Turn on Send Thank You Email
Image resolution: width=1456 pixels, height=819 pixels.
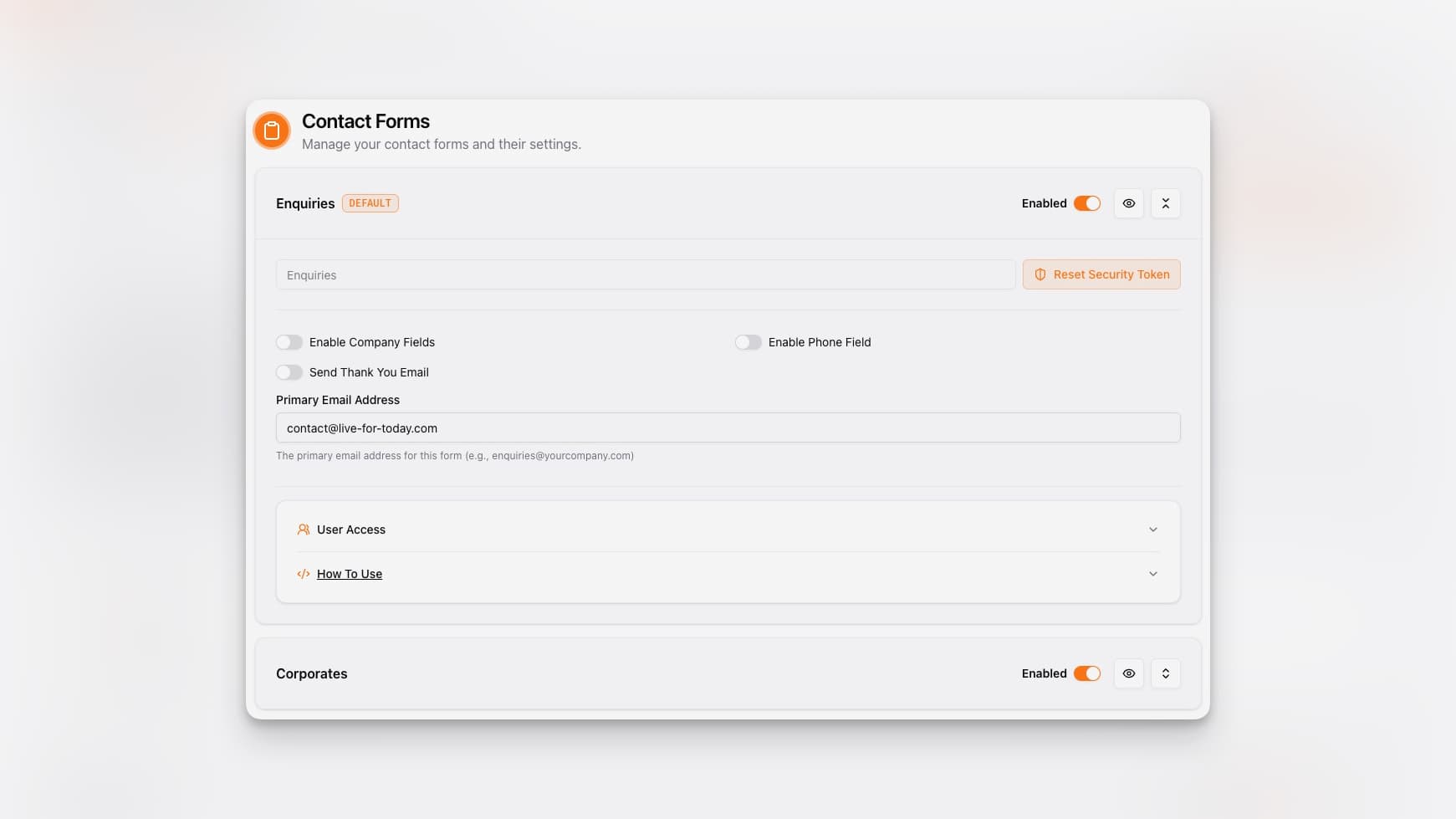(289, 371)
